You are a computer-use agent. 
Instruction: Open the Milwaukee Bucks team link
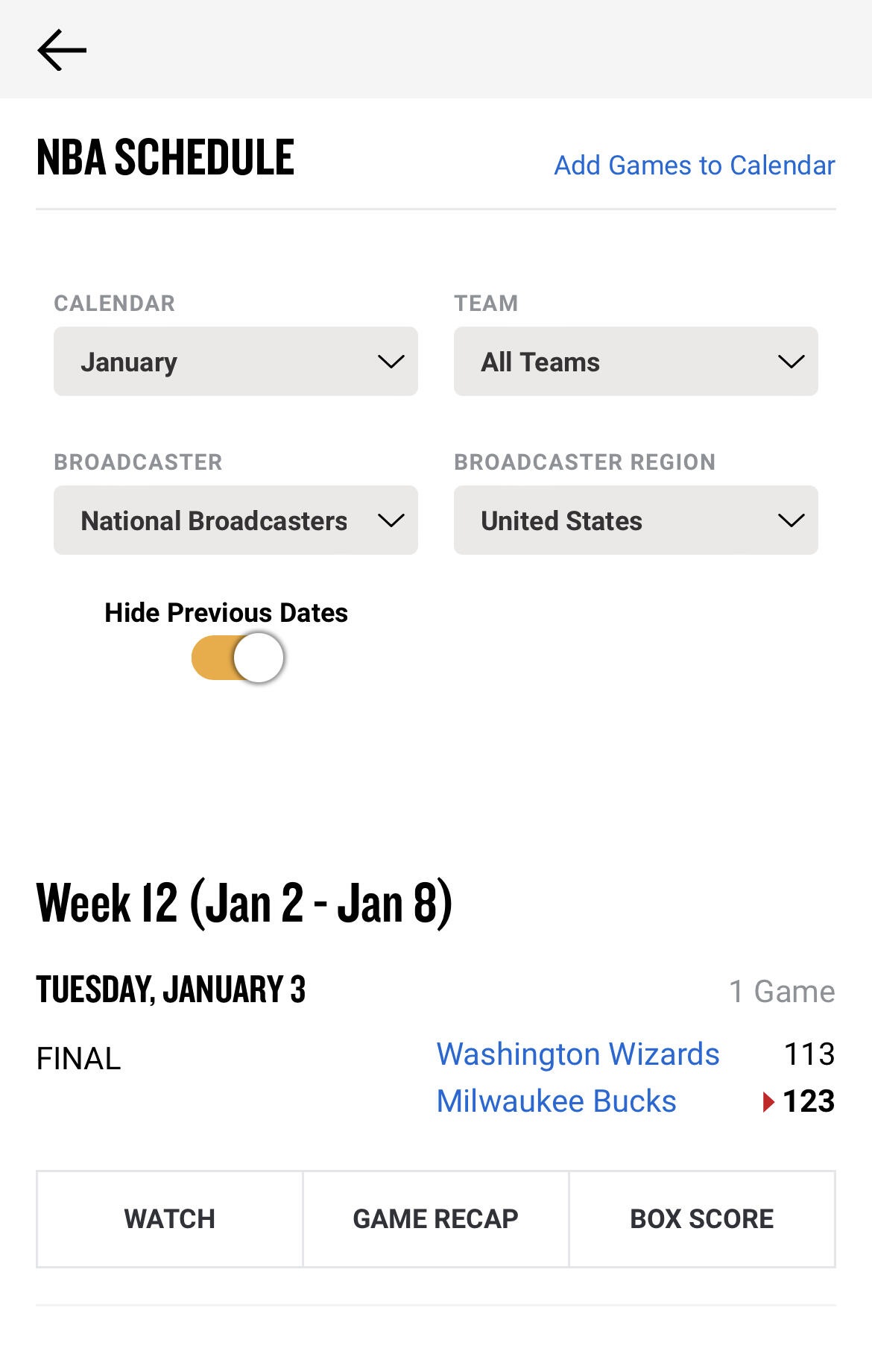coord(556,1101)
